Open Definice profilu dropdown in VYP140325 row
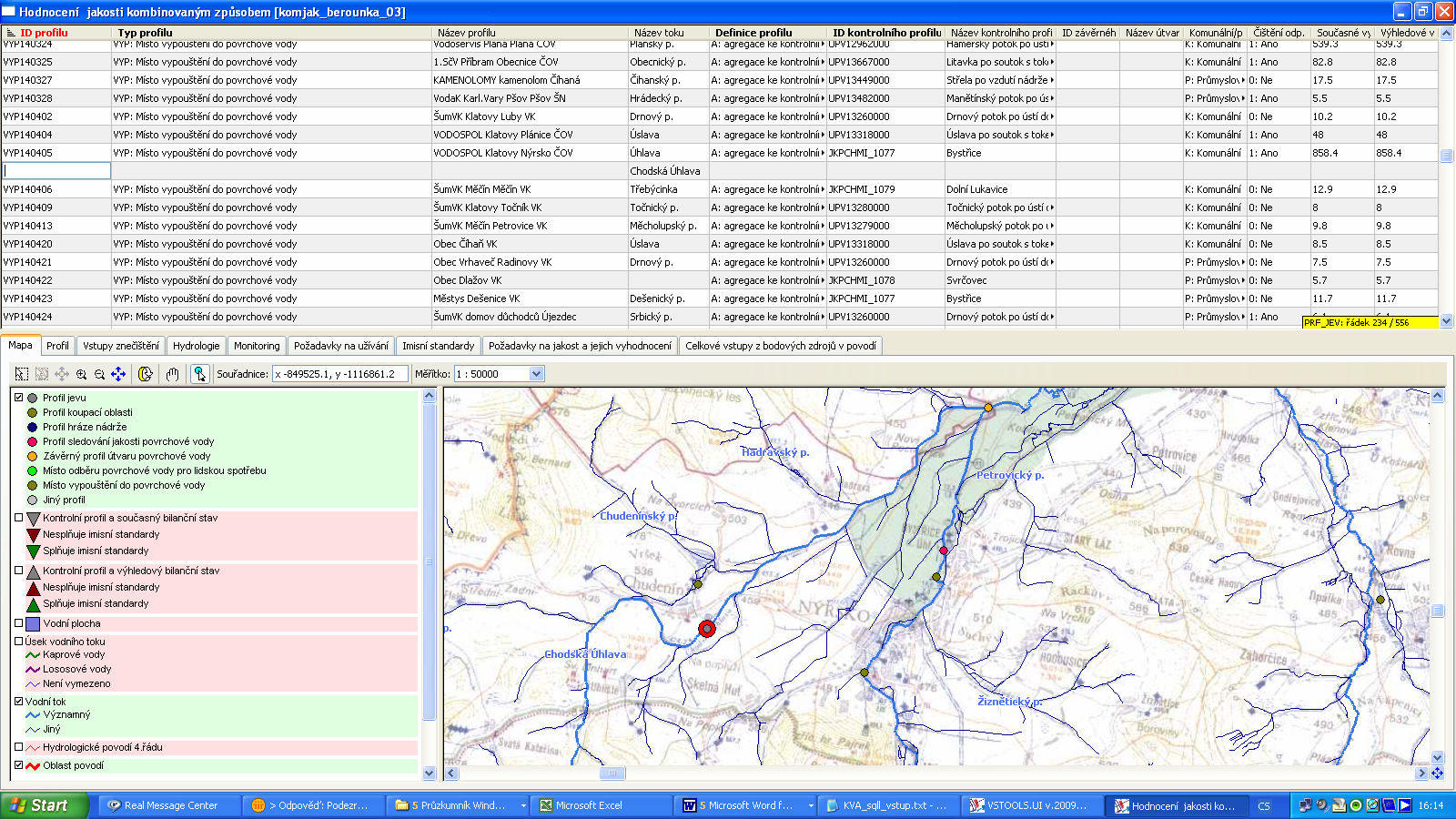Viewport: 1456px width, 819px height. (823, 62)
